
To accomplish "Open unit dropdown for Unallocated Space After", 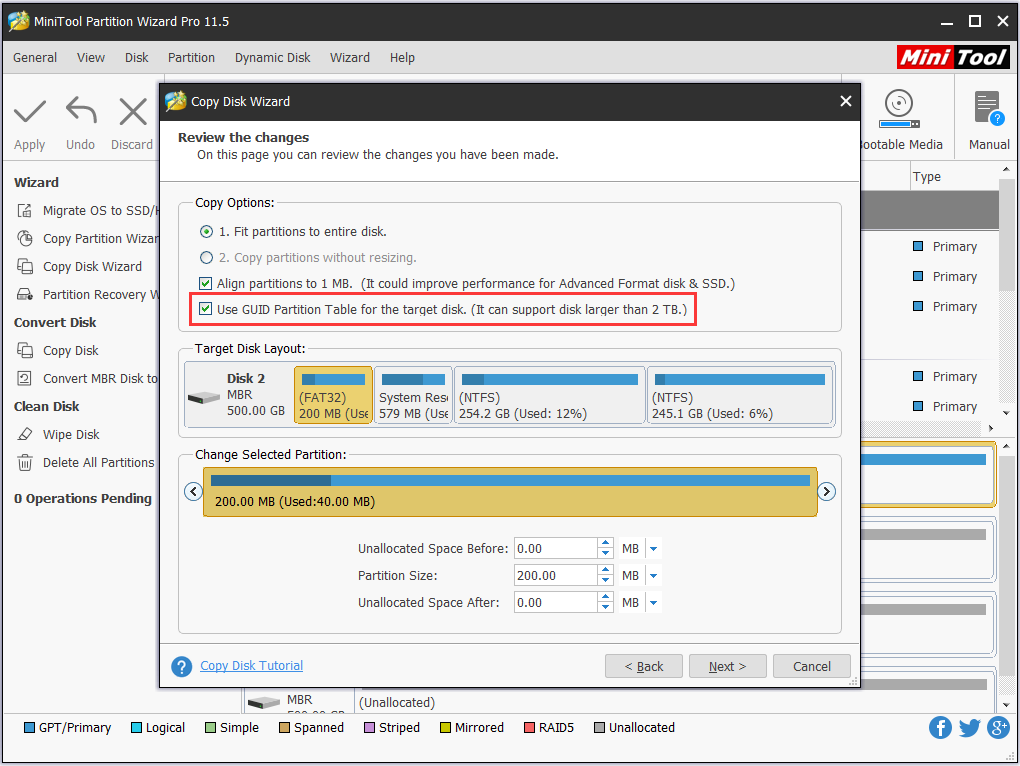I will (x=653, y=603).
